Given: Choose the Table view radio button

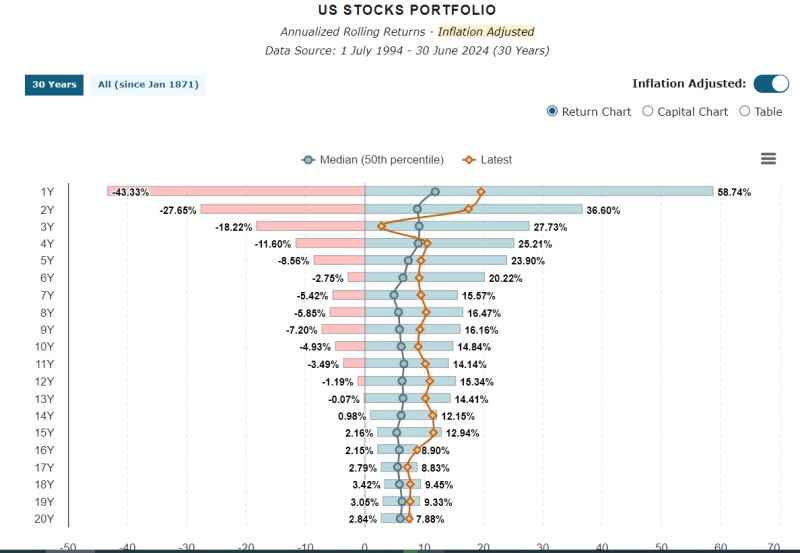Looking at the screenshot, I should [x=744, y=111].
